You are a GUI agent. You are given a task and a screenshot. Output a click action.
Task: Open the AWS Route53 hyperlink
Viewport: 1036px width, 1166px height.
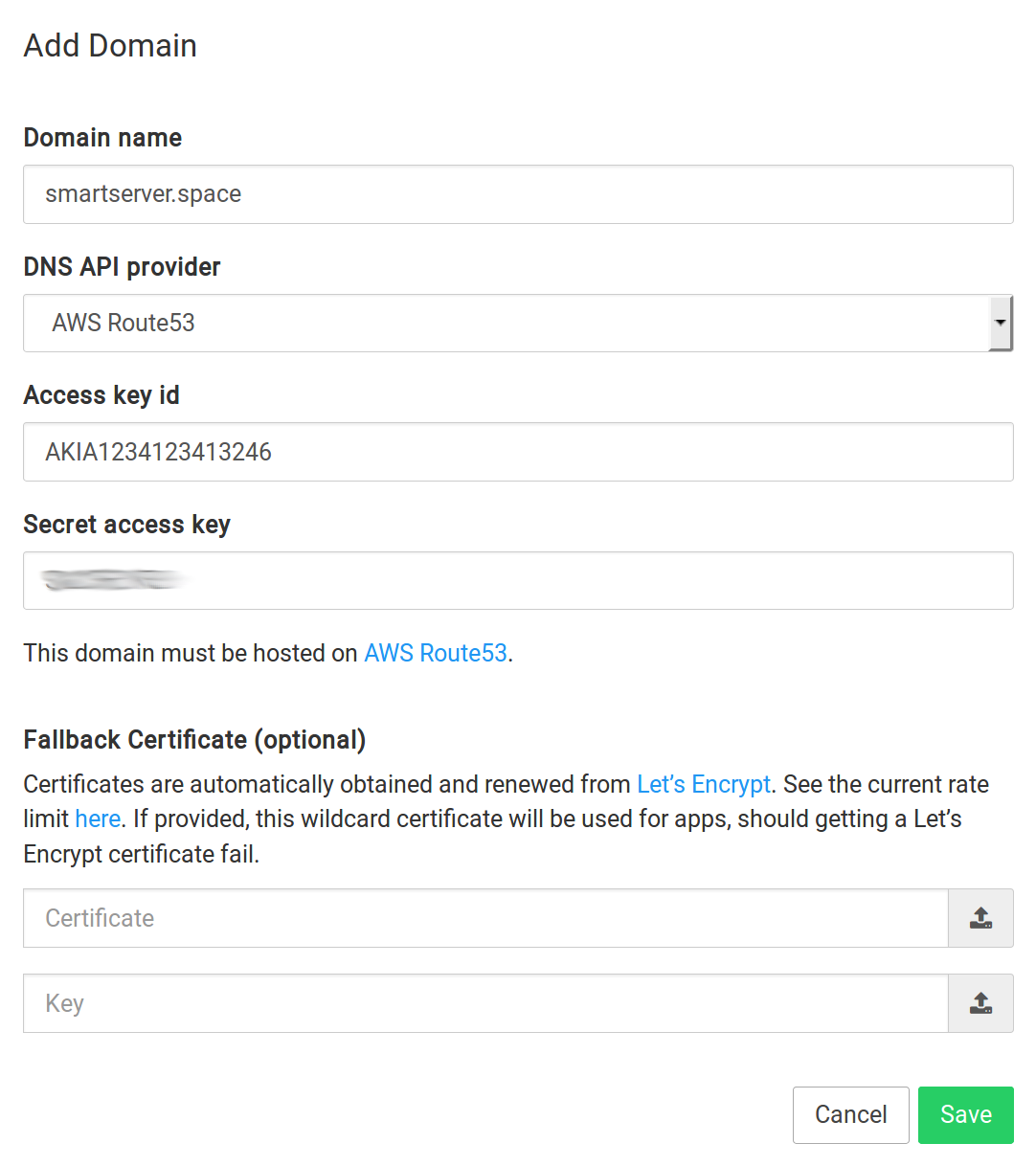click(x=436, y=653)
